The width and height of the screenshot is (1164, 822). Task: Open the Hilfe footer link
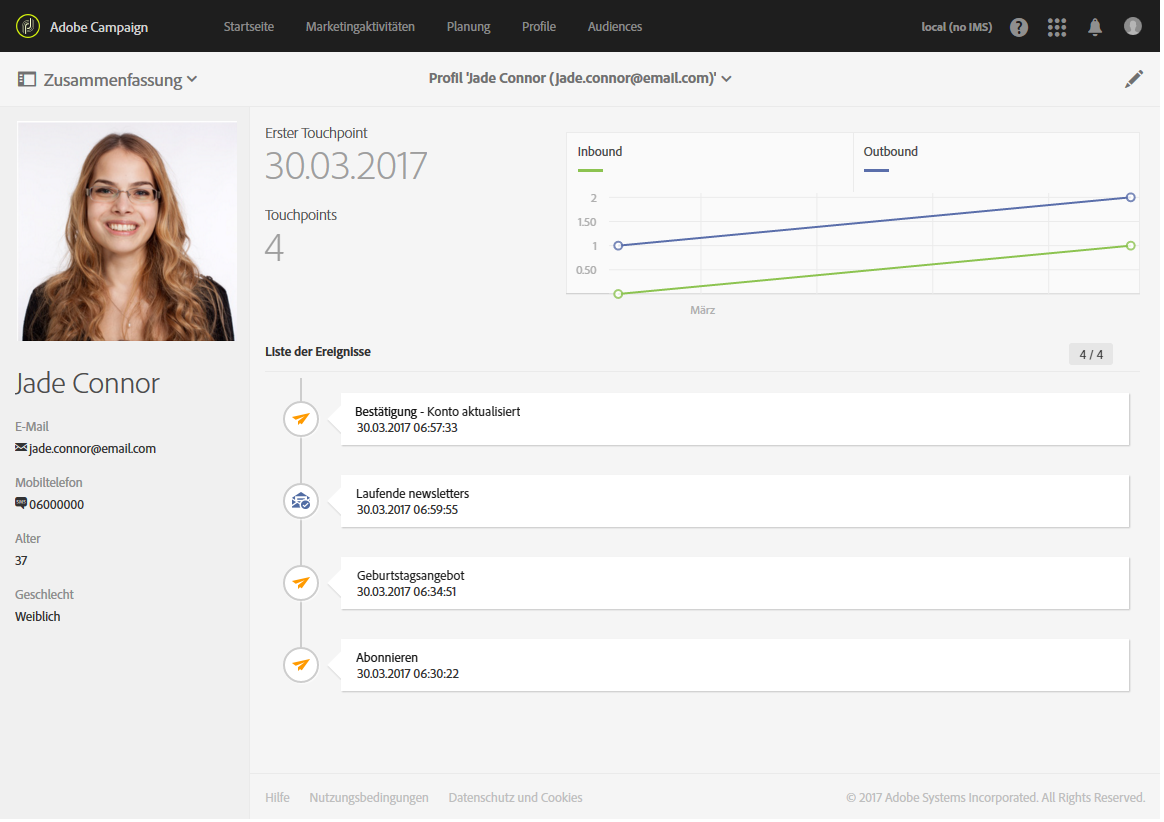point(277,797)
